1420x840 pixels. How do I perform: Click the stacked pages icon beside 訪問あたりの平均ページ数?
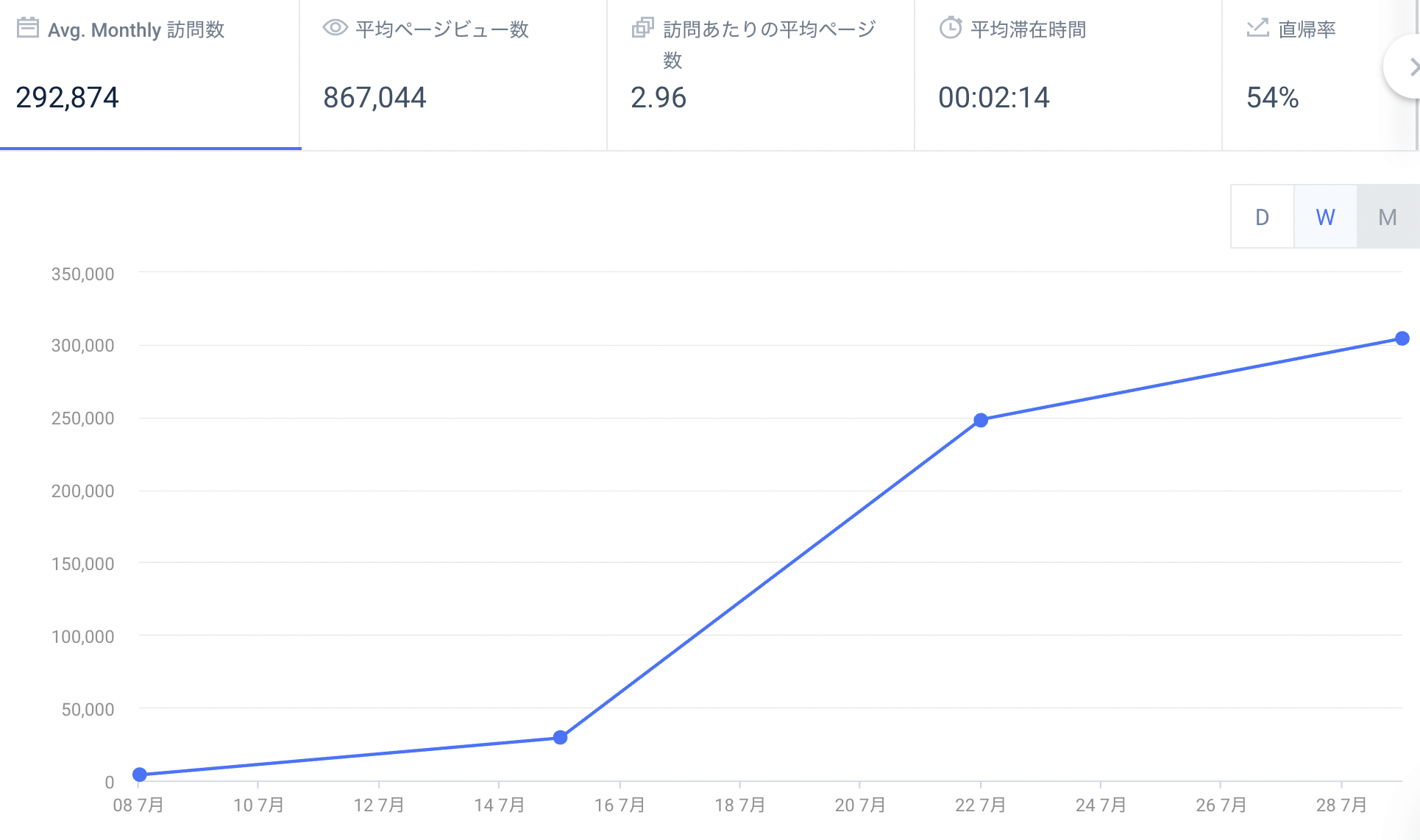coord(642,28)
